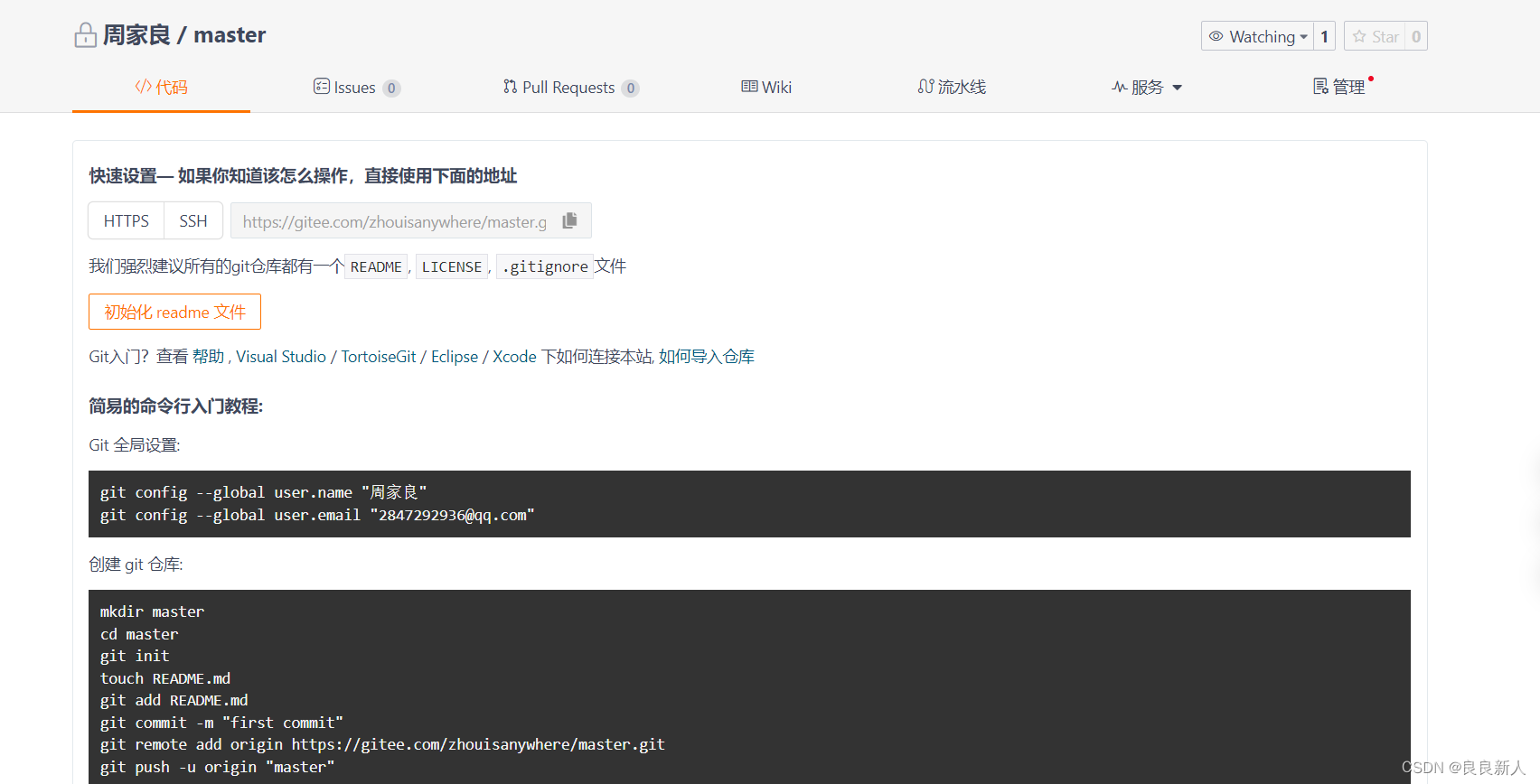Open the Issues tab

356,88
